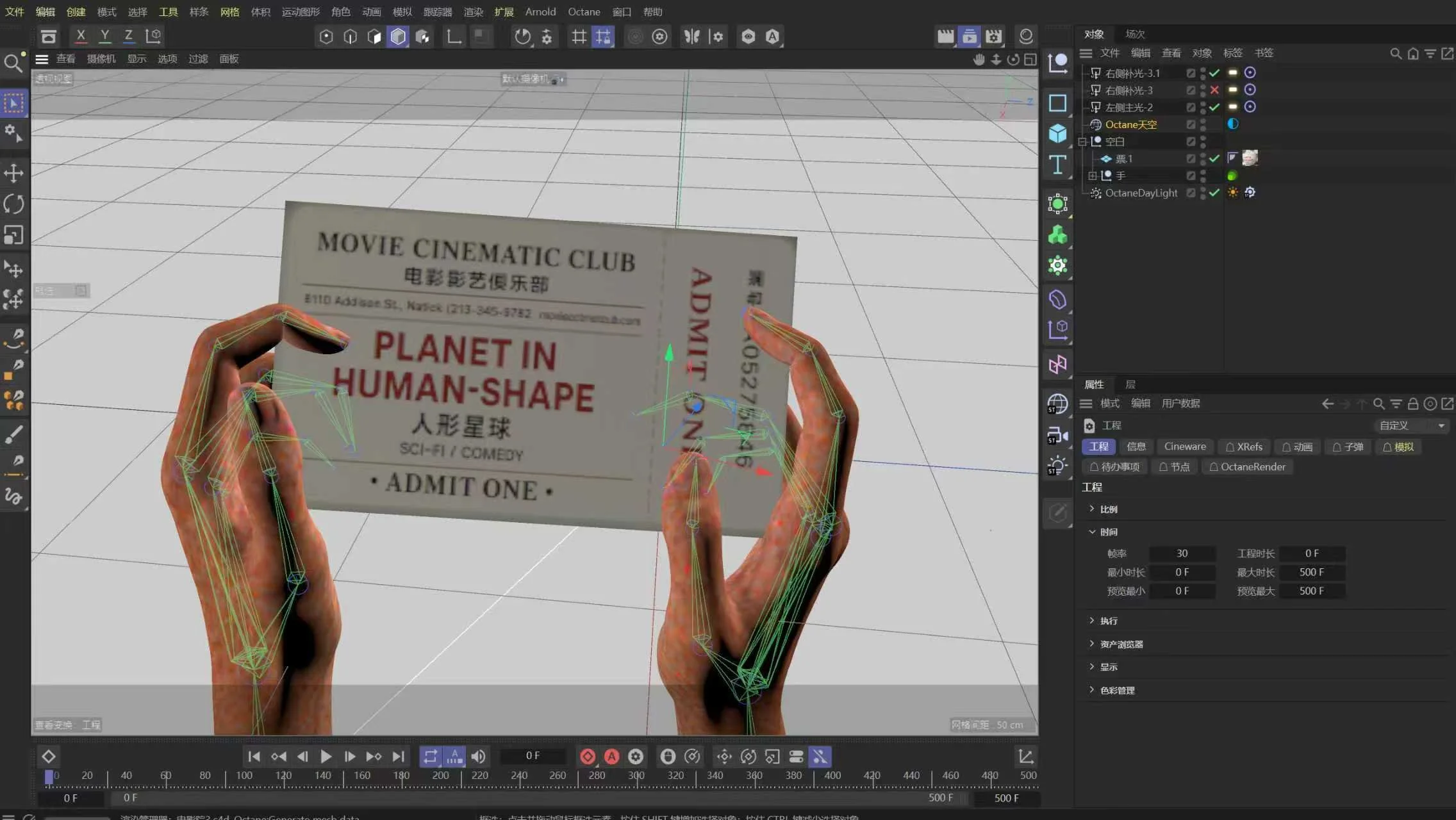Open the Cineware tab button
The image size is (1456, 820).
point(1184,447)
